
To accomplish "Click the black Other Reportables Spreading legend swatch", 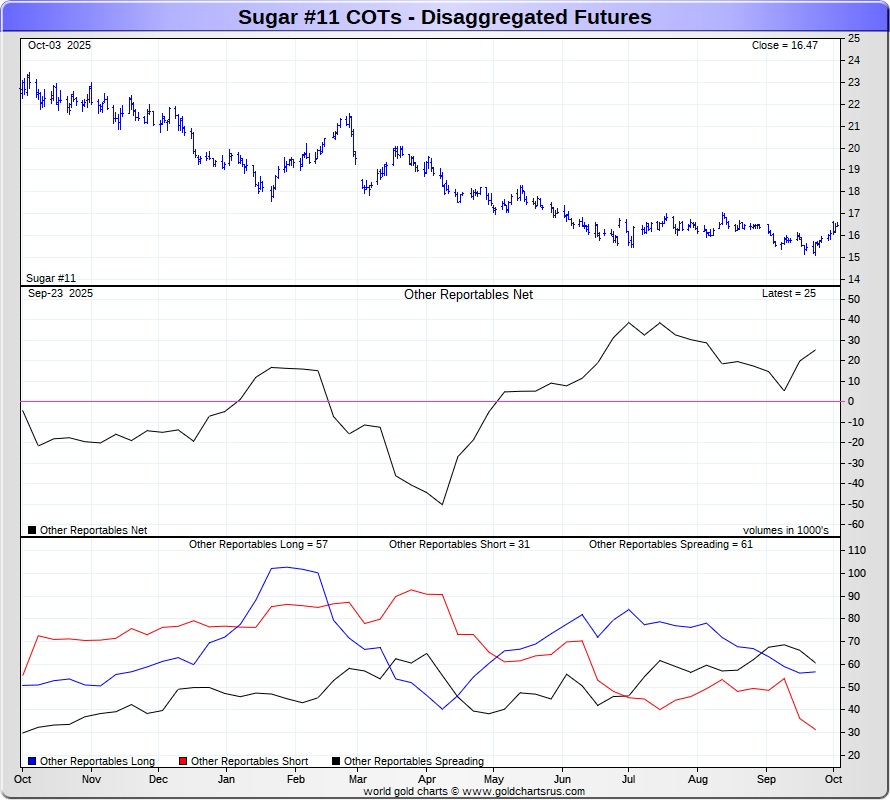I will click(337, 761).
